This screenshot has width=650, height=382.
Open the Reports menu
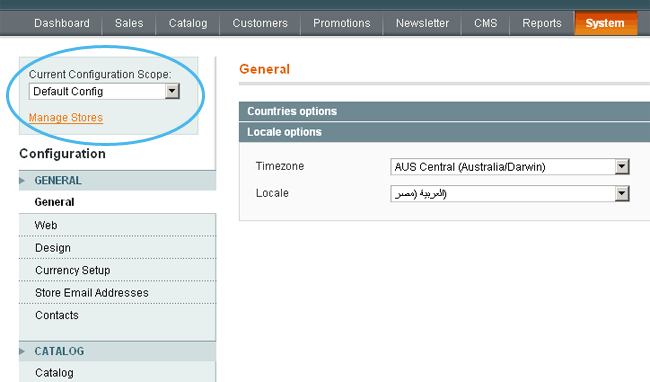pos(542,23)
